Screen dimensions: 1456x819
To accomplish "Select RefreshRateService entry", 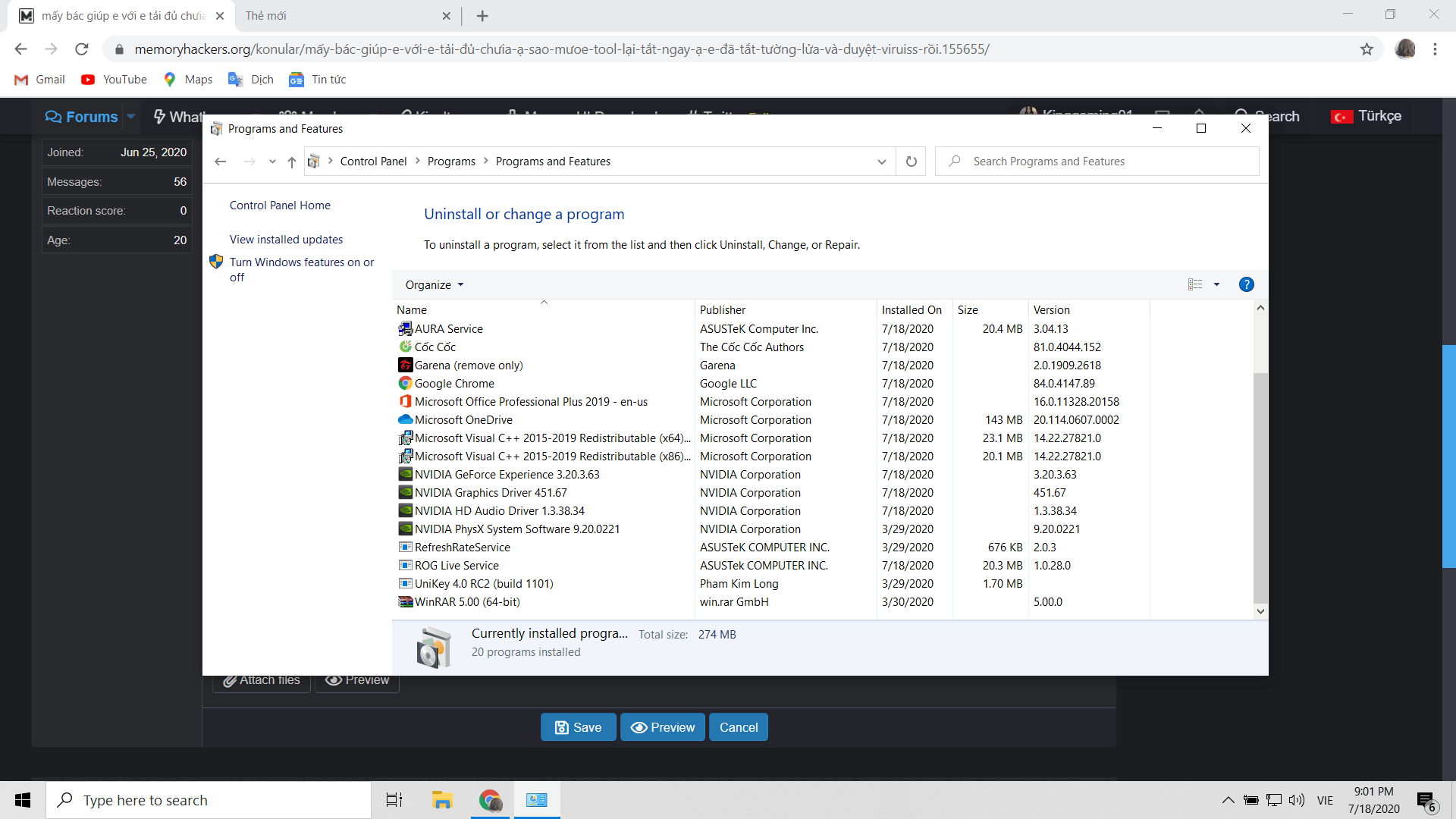I will pos(772,547).
